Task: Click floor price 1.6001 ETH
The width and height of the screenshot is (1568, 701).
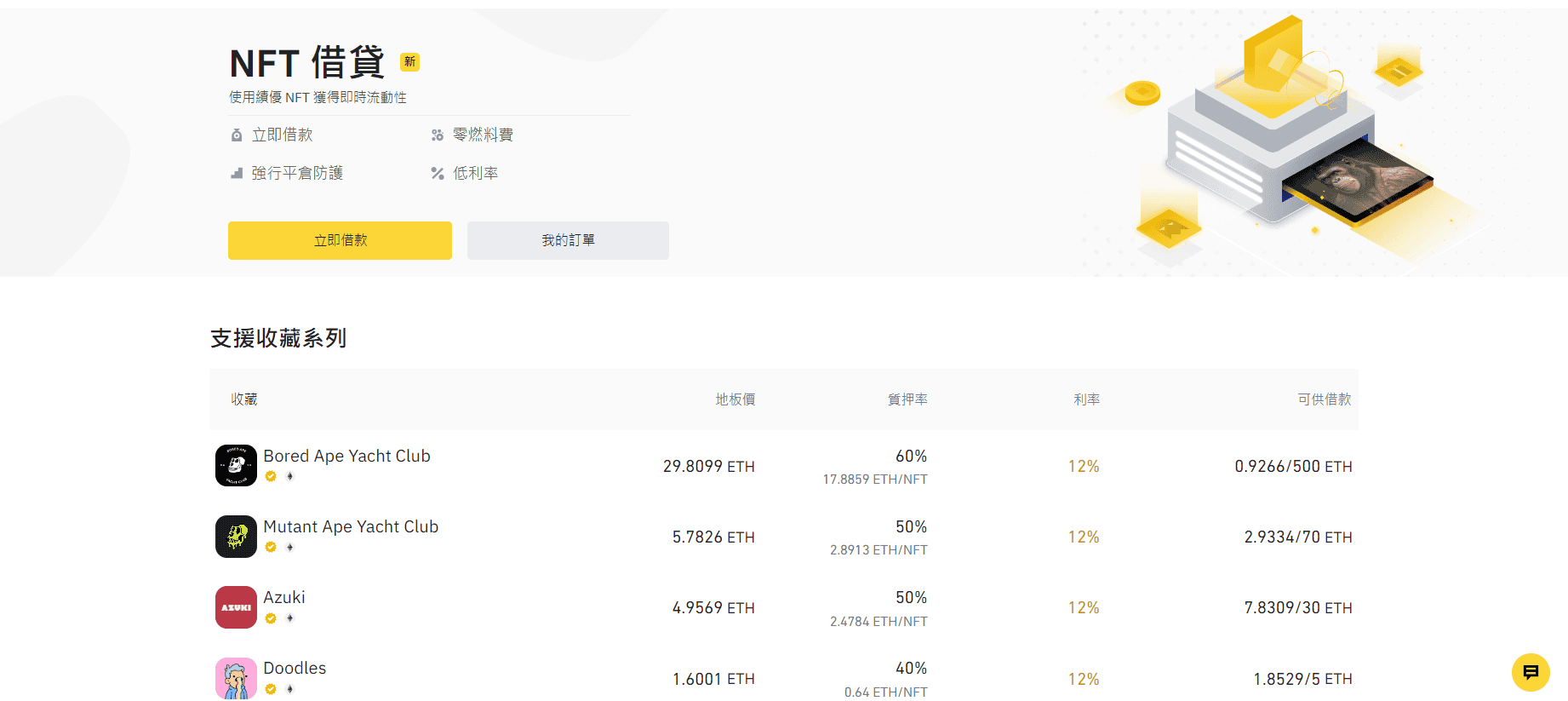Action: (x=713, y=679)
